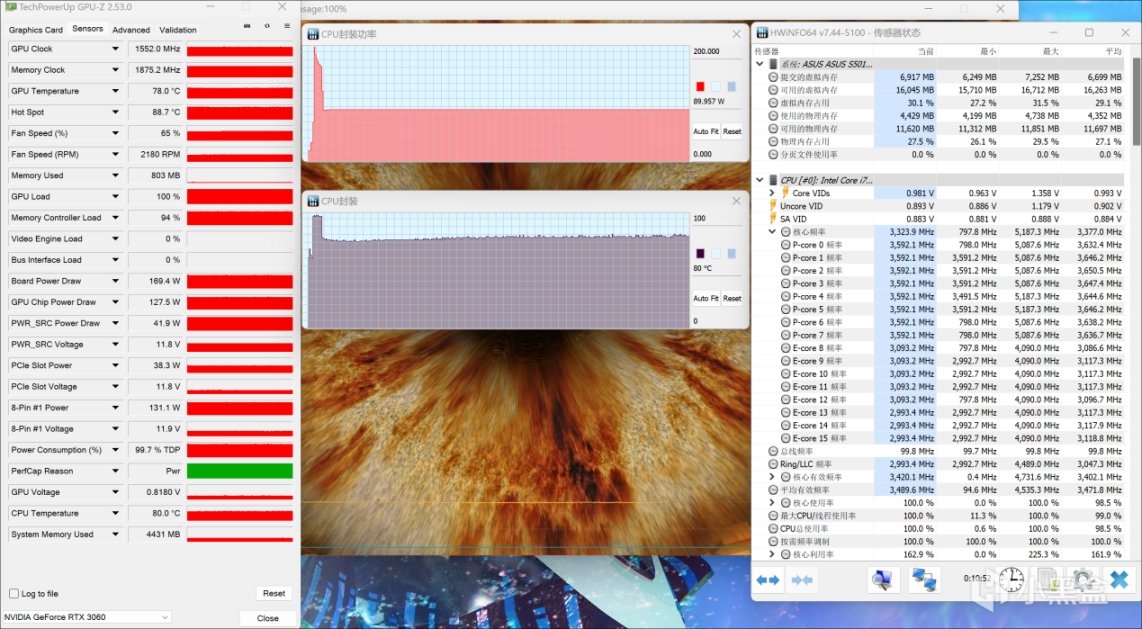Viewport: 1142px width, 629px height.
Task: Switch to the Advanced tab
Action: point(131,30)
